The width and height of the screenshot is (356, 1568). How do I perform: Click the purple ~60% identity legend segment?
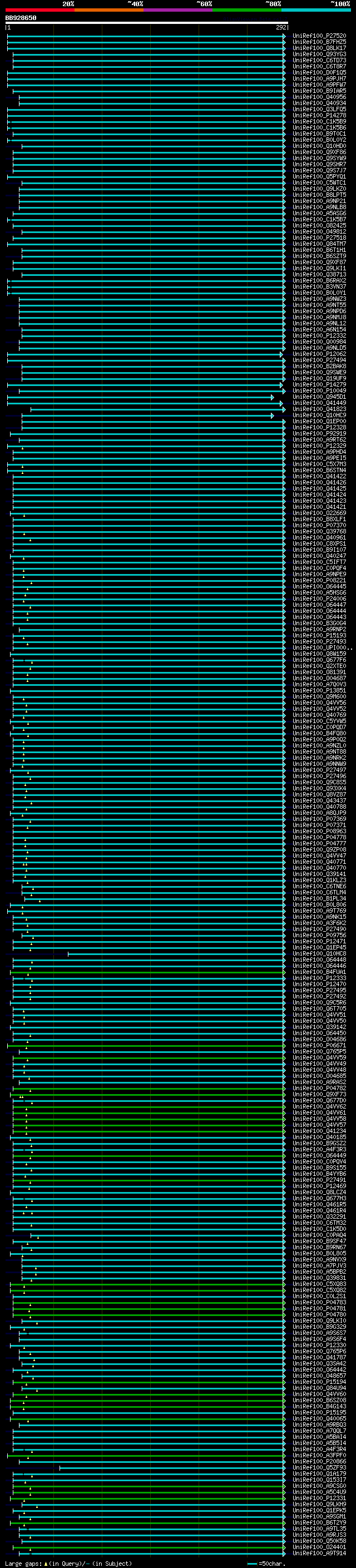tap(179, 10)
